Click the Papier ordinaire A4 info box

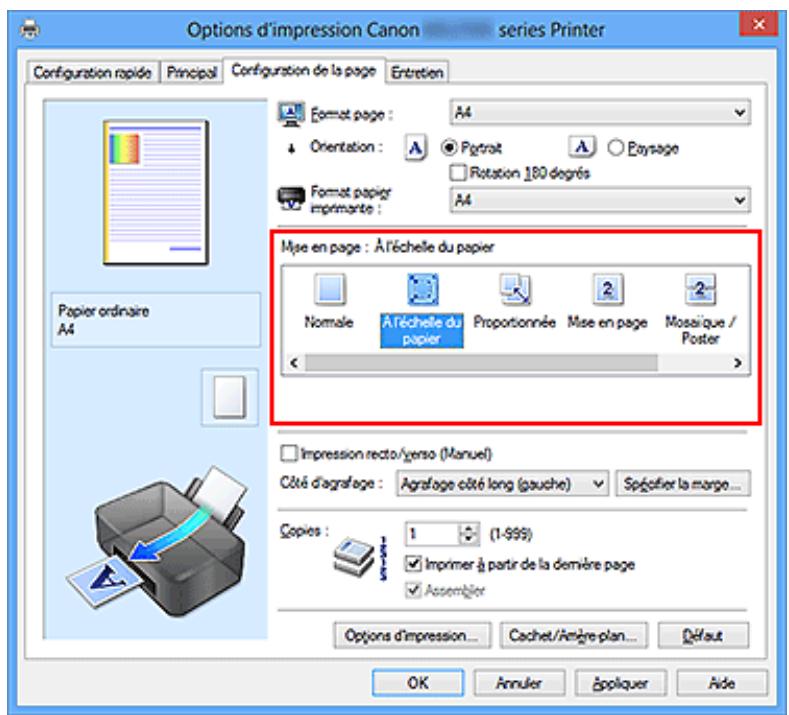(156, 320)
